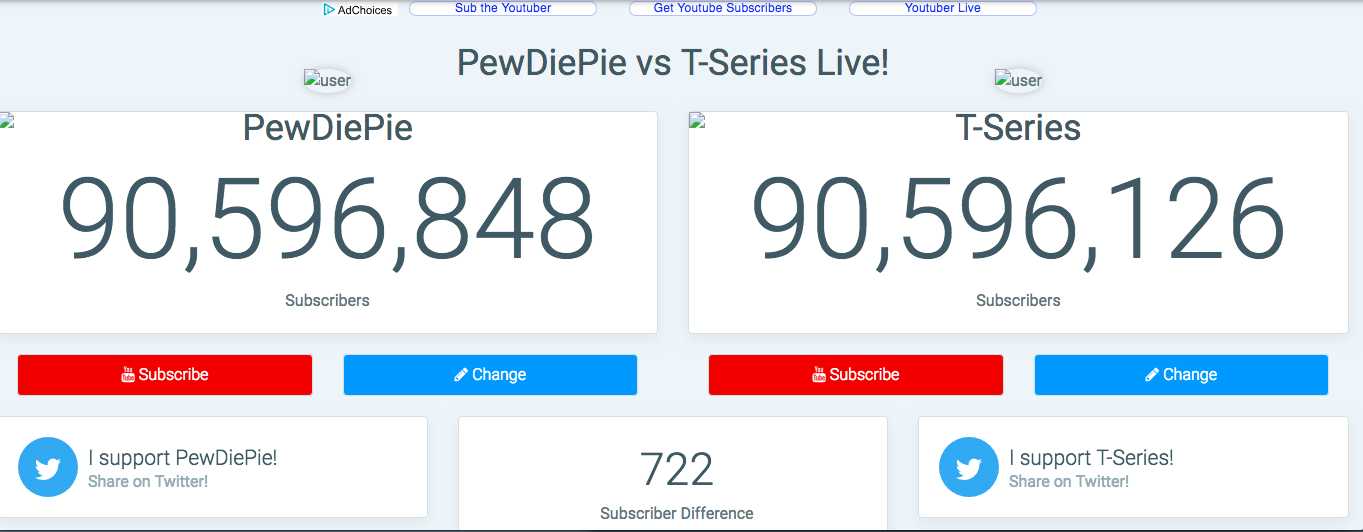Click pencil icon on PewDiePie Change button

click(x=461, y=375)
